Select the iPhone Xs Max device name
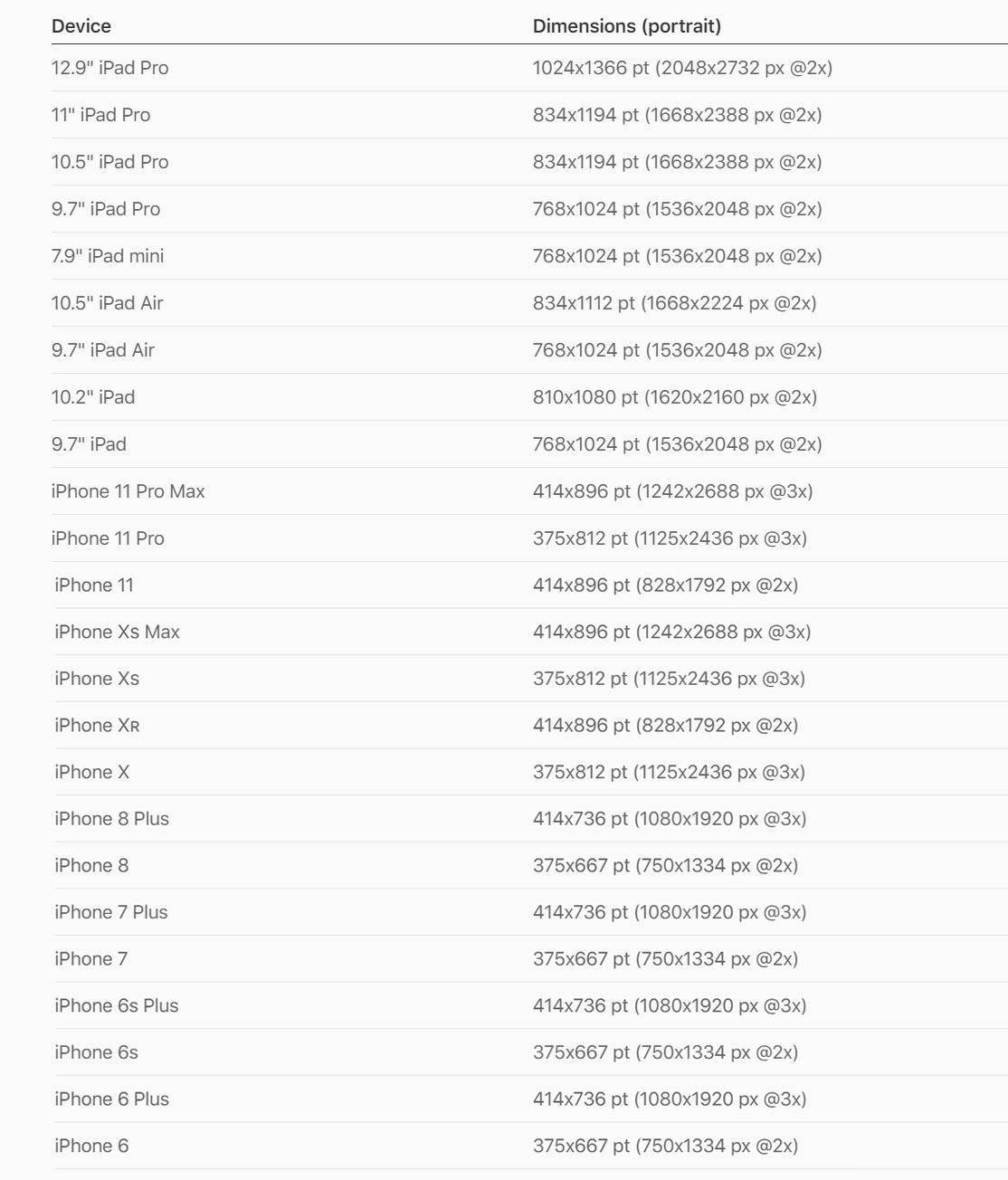This screenshot has width=1008, height=1180. (x=117, y=632)
